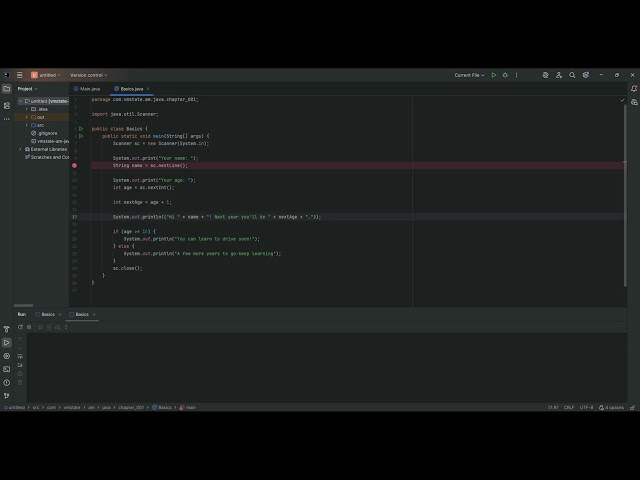Rerun Basics in Run panel
This screenshot has height=480, width=640.
click(20, 327)
